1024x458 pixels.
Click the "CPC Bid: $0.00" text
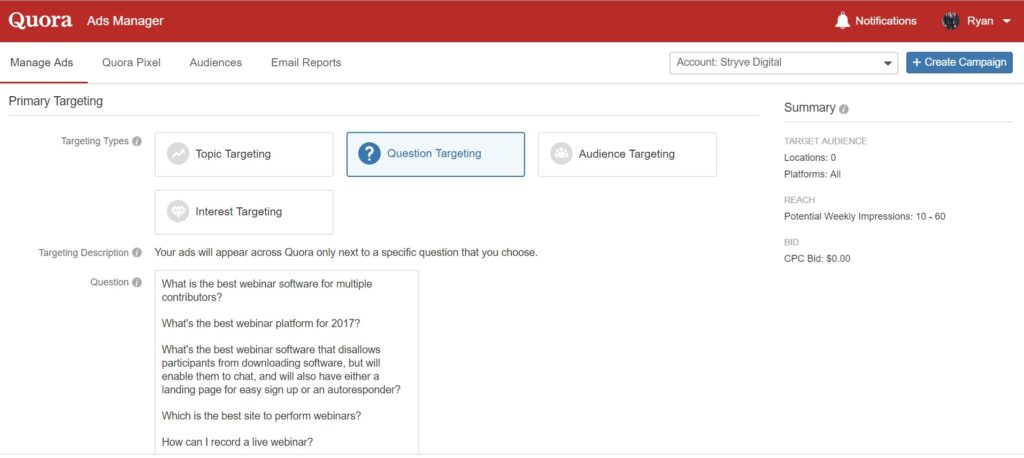(817, 259)
